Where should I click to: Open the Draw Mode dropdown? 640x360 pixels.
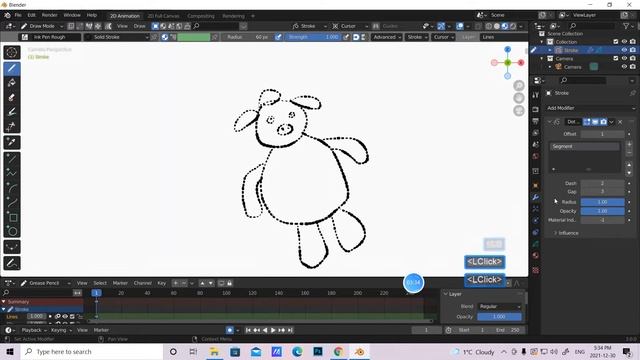click(x=42, y=26)
